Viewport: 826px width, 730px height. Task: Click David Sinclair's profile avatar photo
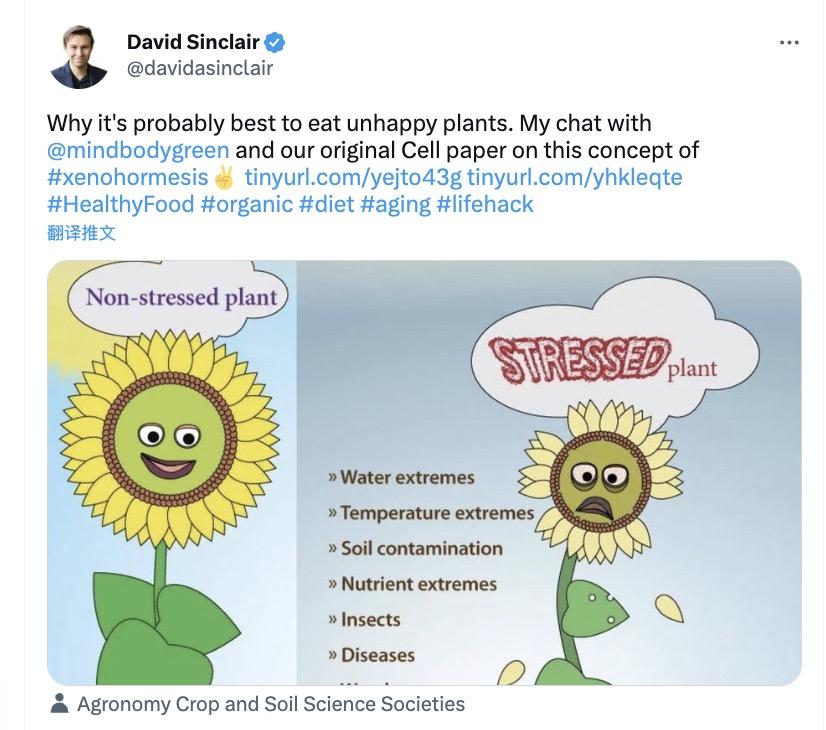click(x=78, y=57)
